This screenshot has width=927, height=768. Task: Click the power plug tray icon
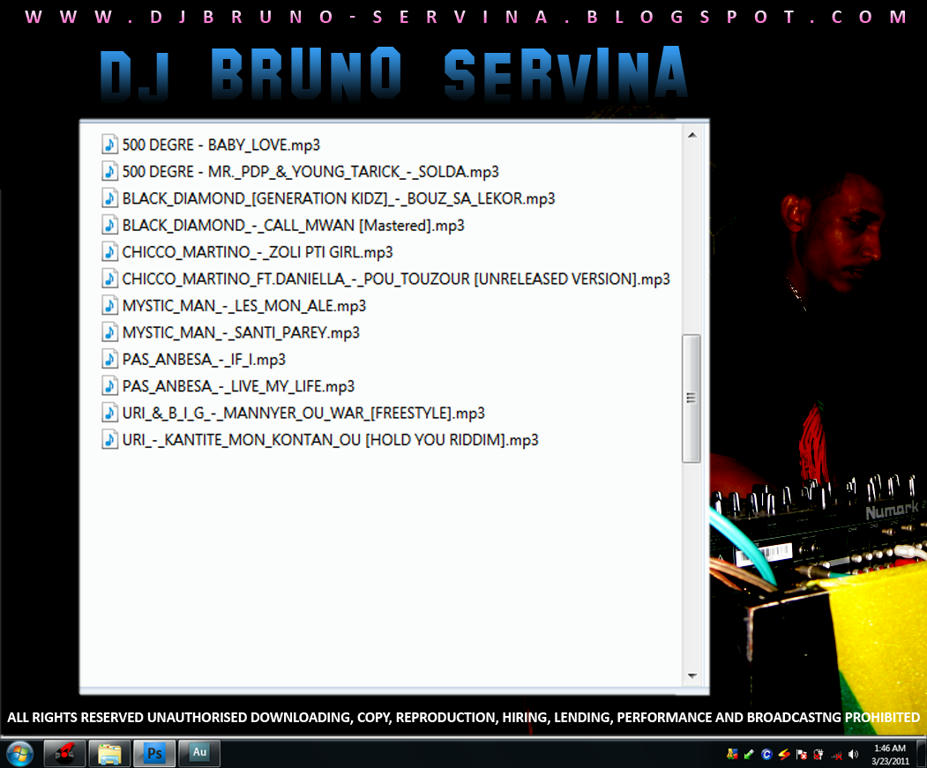(819, 754)
